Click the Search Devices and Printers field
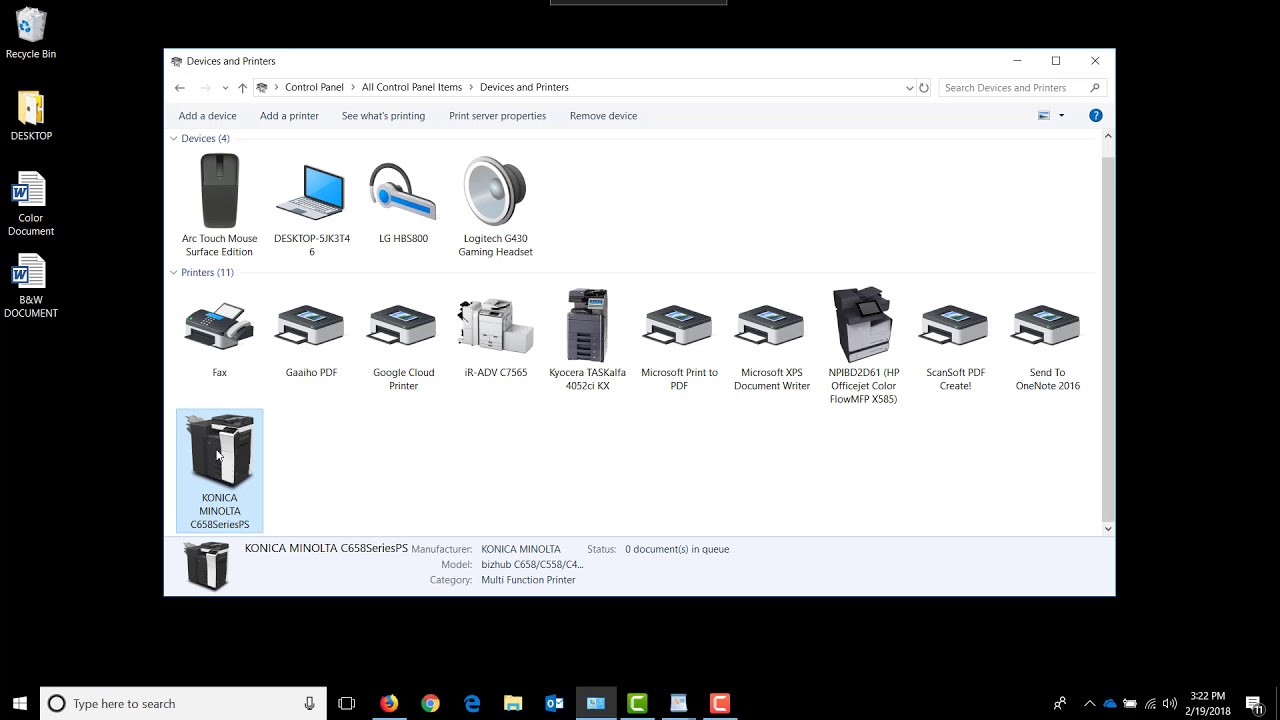 1021,88
